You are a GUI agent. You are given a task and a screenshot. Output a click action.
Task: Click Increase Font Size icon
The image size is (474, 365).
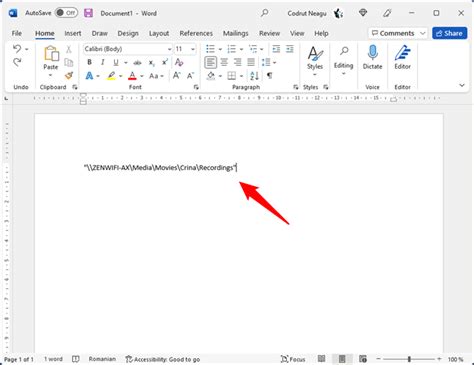point(176,76)
